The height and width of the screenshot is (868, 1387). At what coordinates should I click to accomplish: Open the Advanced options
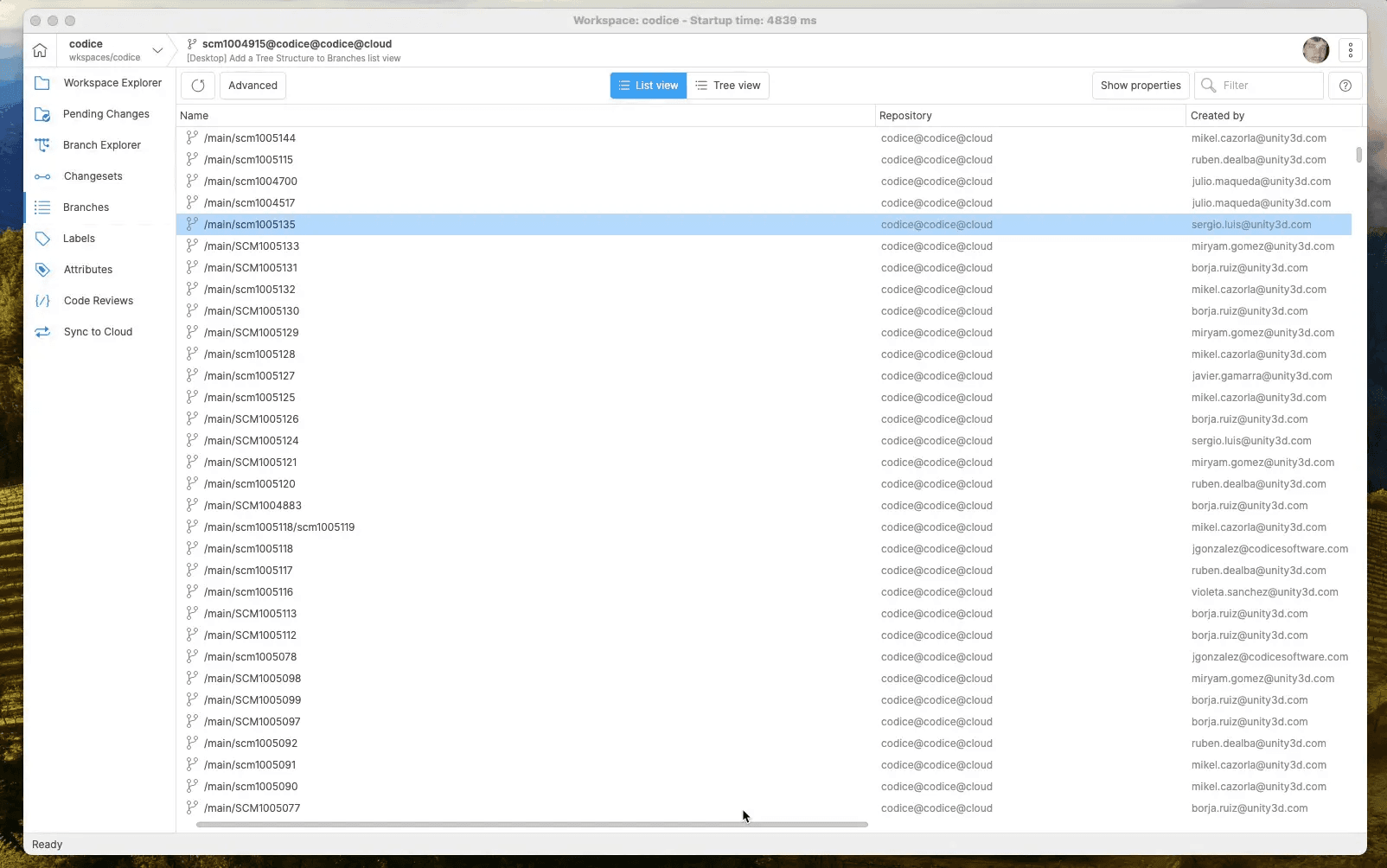(252, 85)
